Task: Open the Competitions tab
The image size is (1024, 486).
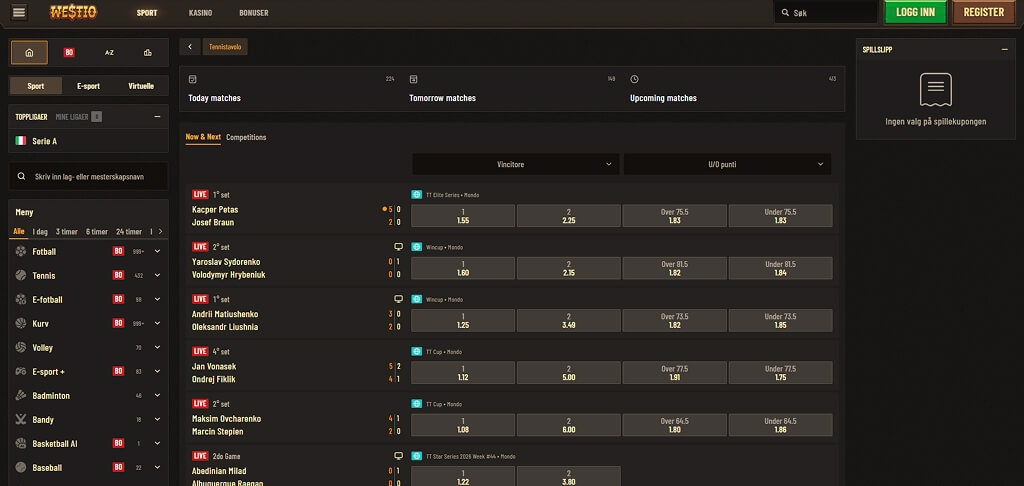Action: point(246,137)
